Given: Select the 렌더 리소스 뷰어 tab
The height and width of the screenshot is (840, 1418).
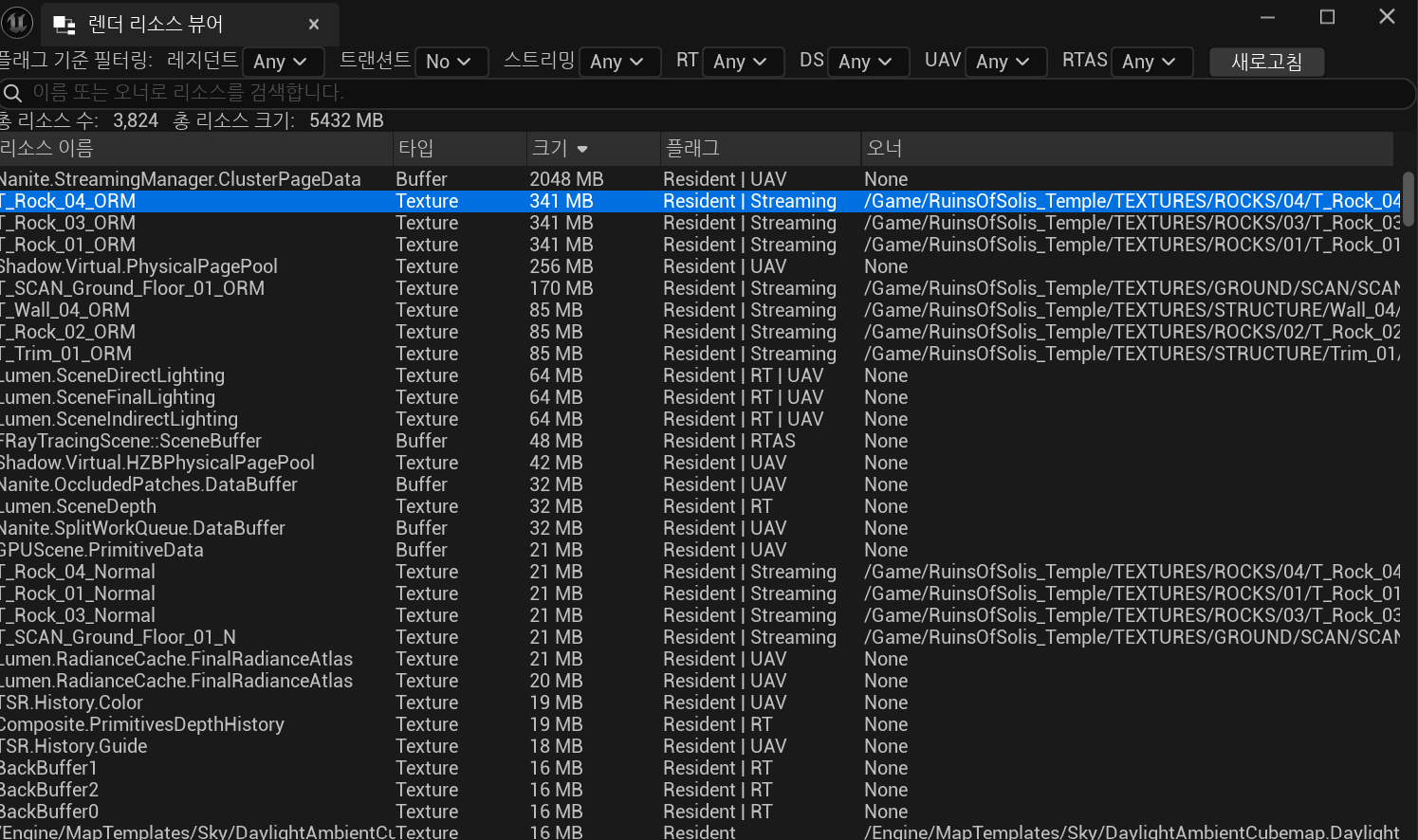Looking at the screenshot, I should [x=190, y=25].
